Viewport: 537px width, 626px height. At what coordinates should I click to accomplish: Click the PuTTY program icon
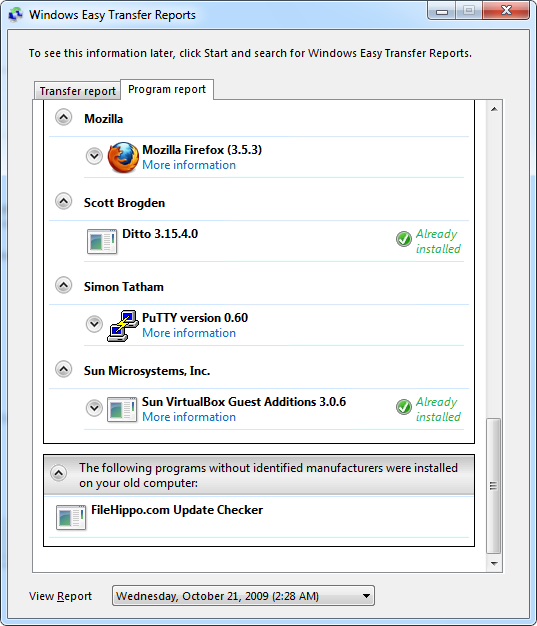click(x=123, y=325)
